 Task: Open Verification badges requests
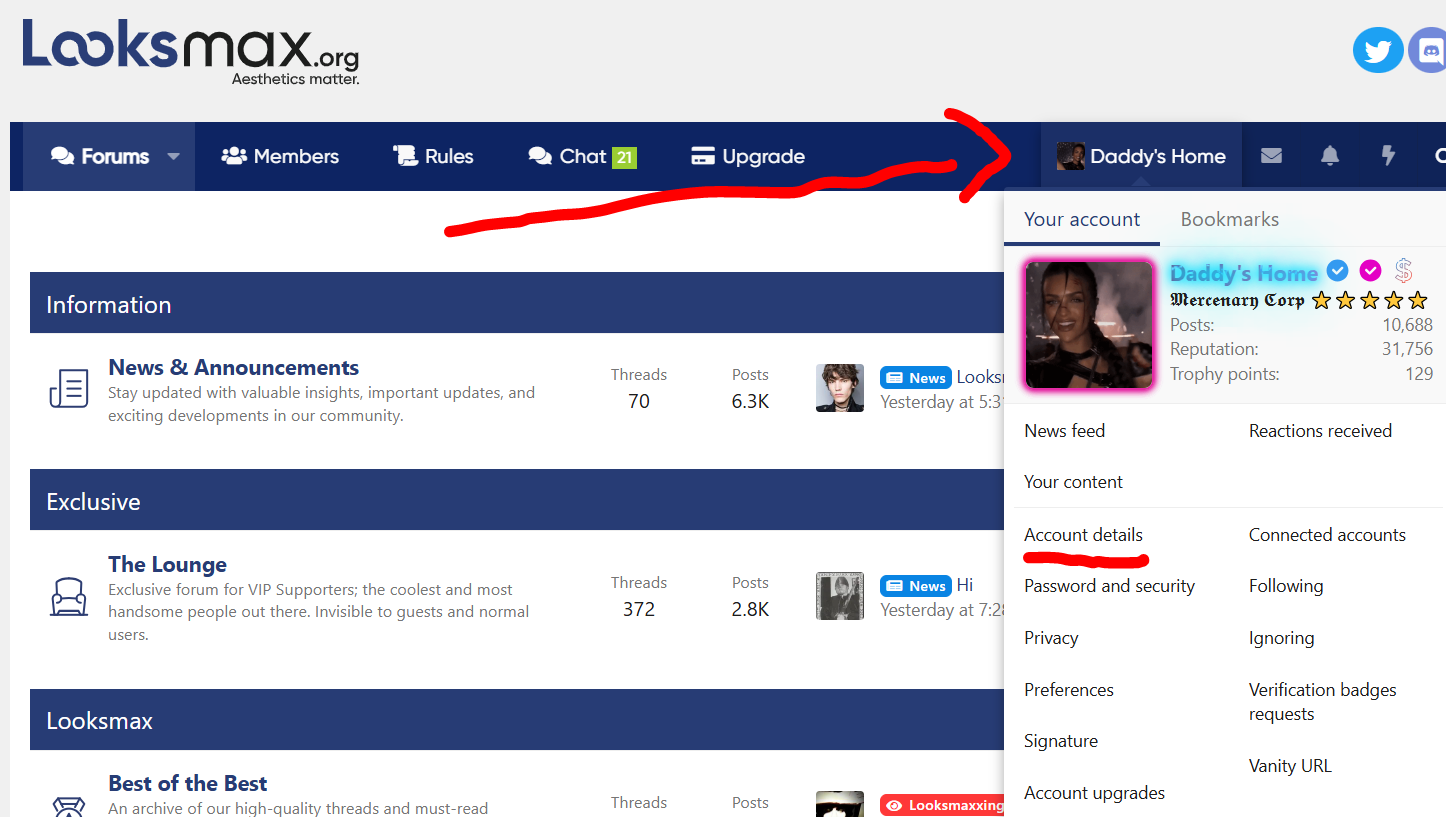(x=1322, y=702)
